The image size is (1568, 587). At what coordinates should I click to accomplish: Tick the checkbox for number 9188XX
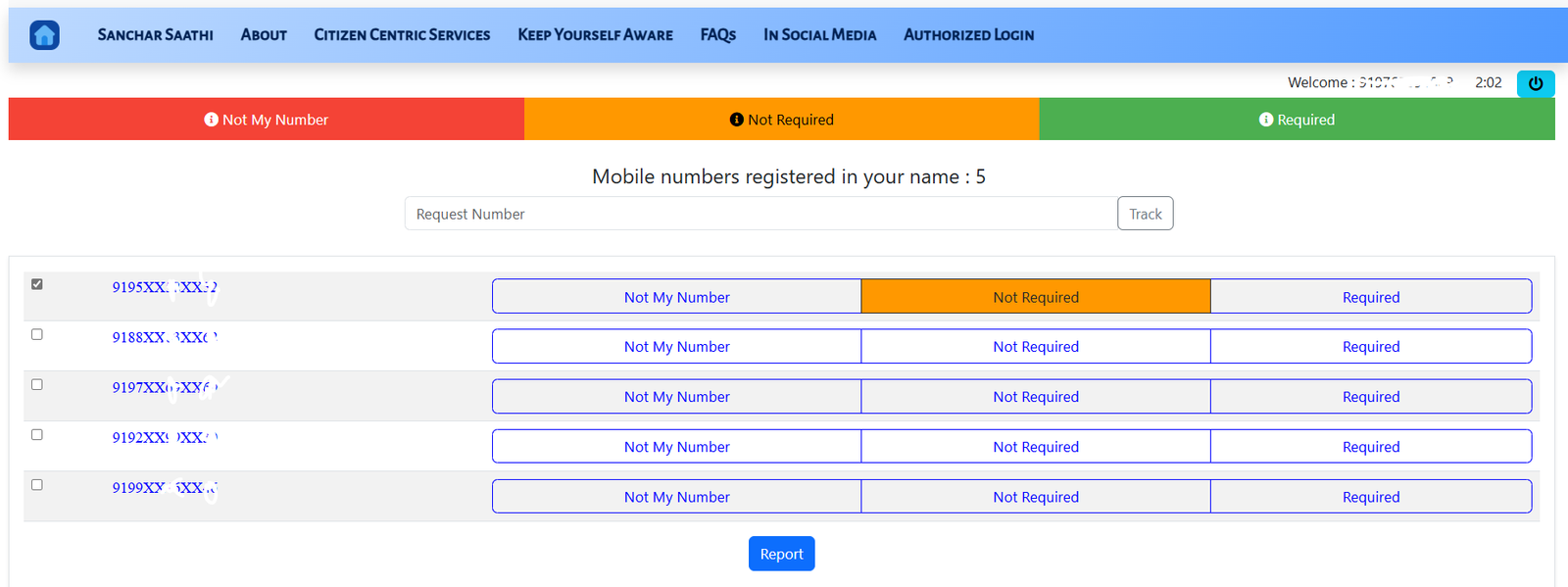[x=37, y=334]
